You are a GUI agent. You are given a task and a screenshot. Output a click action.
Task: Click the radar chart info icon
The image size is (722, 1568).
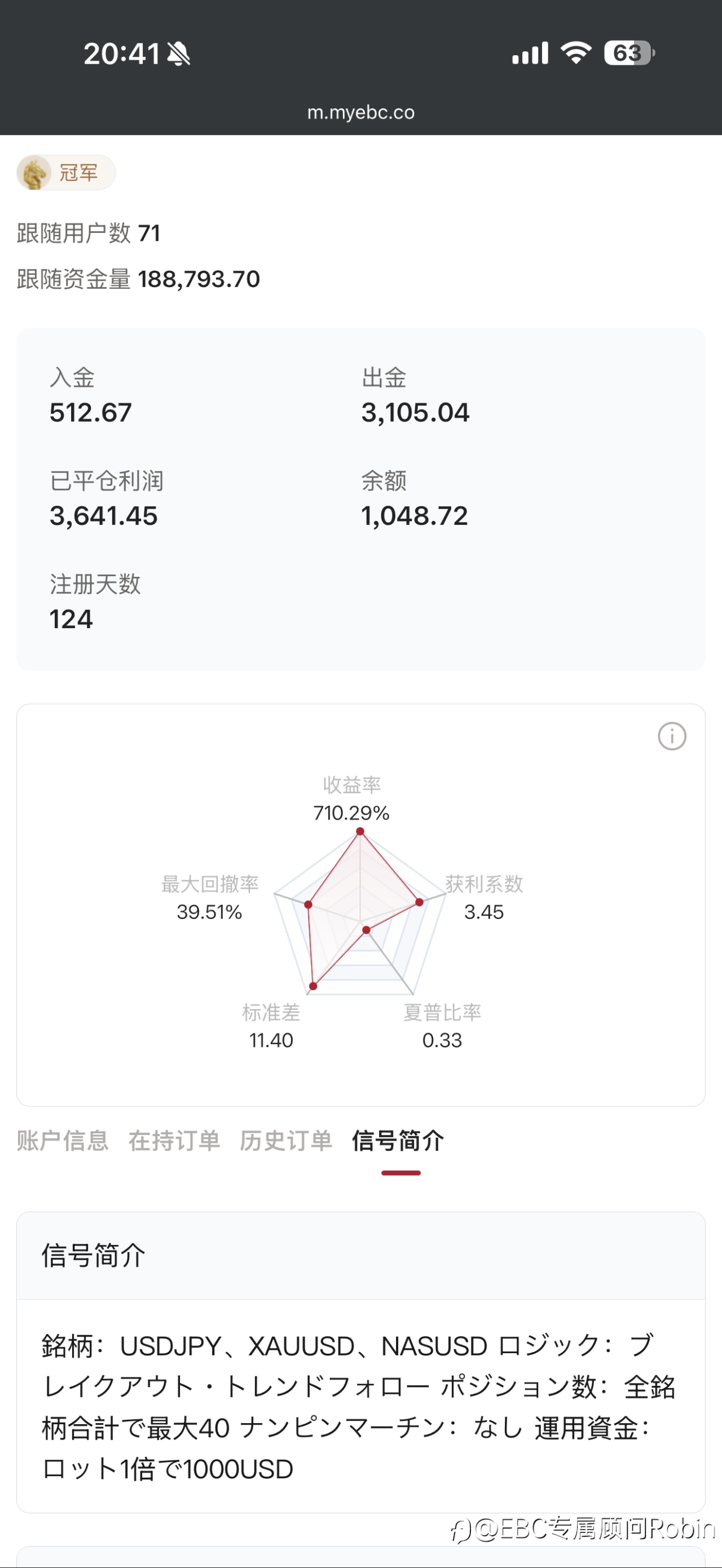[671, 736]
